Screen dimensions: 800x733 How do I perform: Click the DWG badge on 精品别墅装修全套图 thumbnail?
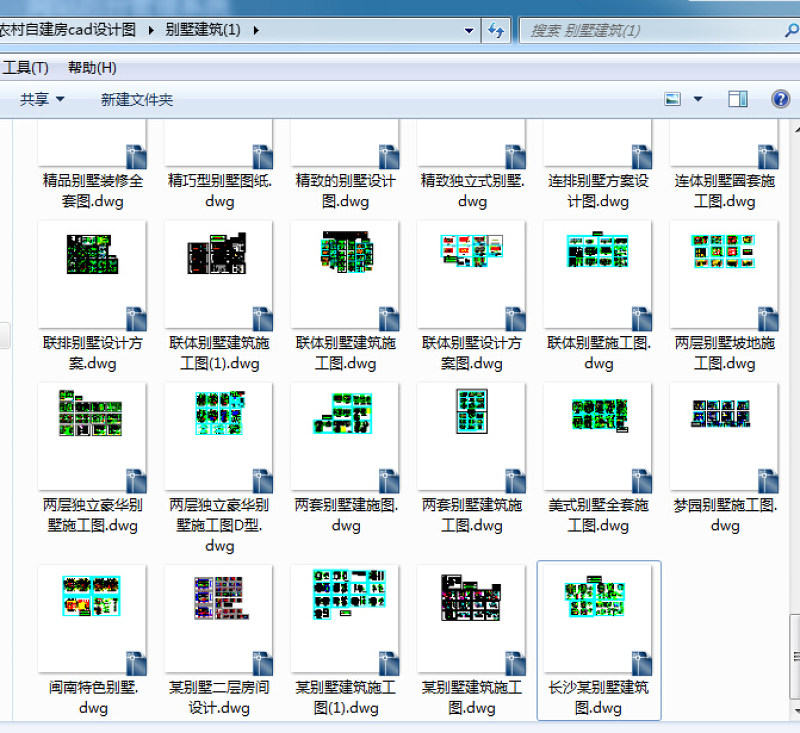[136, 157]
